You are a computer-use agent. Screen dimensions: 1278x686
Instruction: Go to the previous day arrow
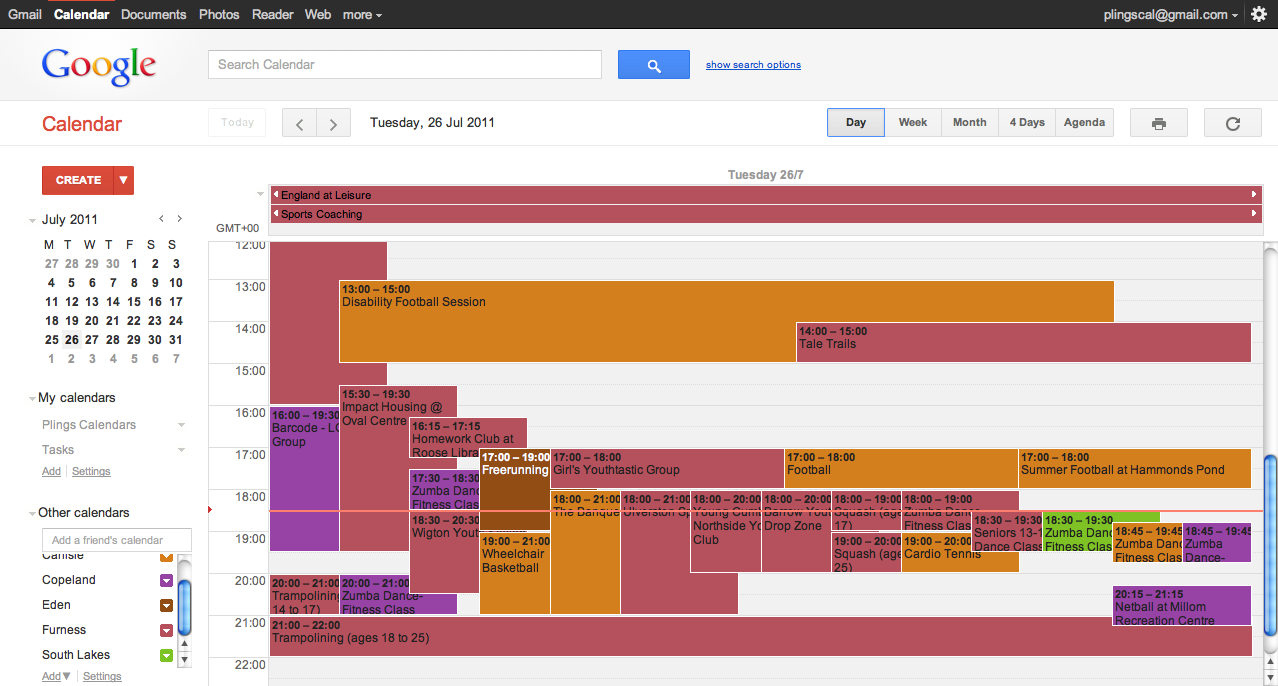click(299, 124)
